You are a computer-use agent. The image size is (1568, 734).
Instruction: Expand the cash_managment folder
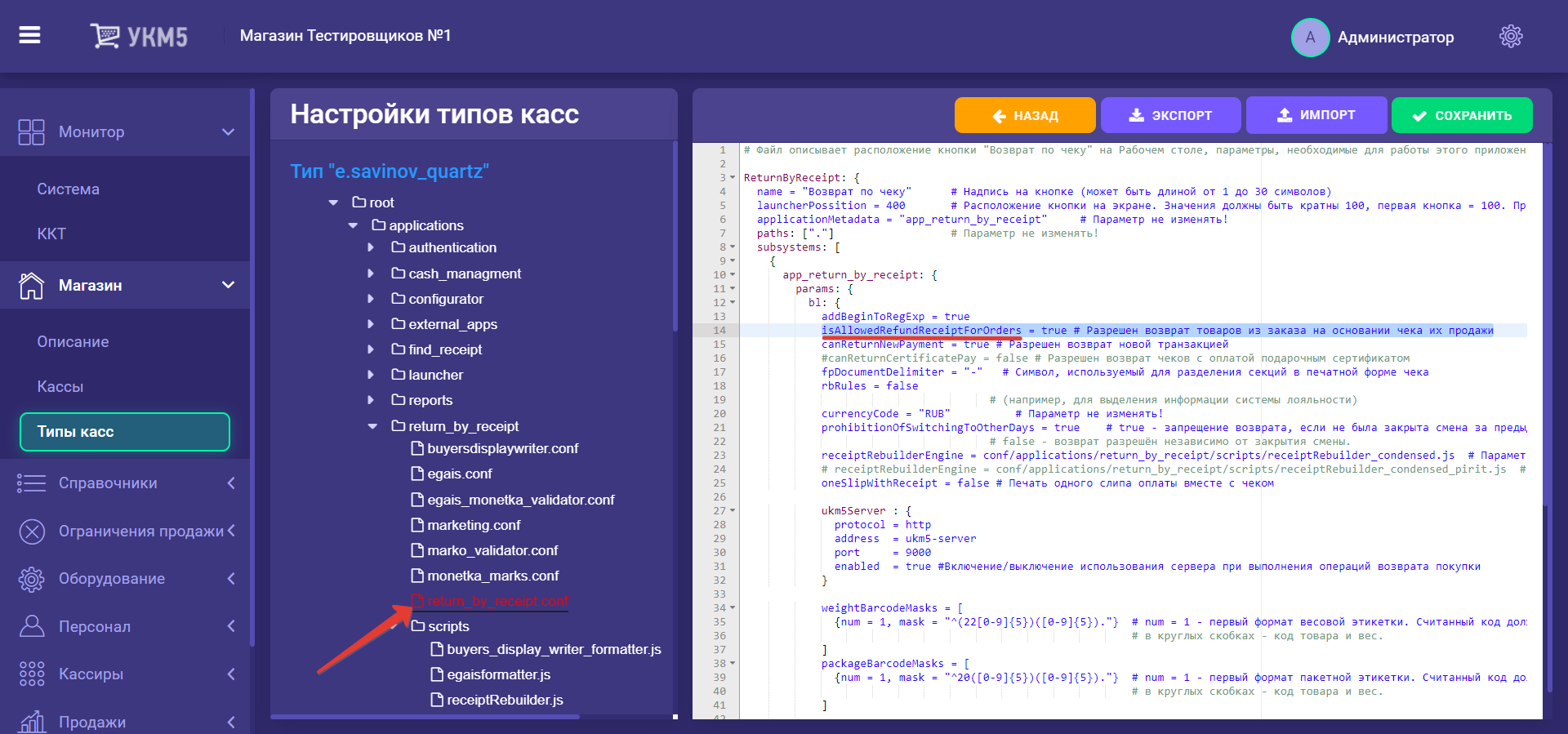[x=371, y=274]
